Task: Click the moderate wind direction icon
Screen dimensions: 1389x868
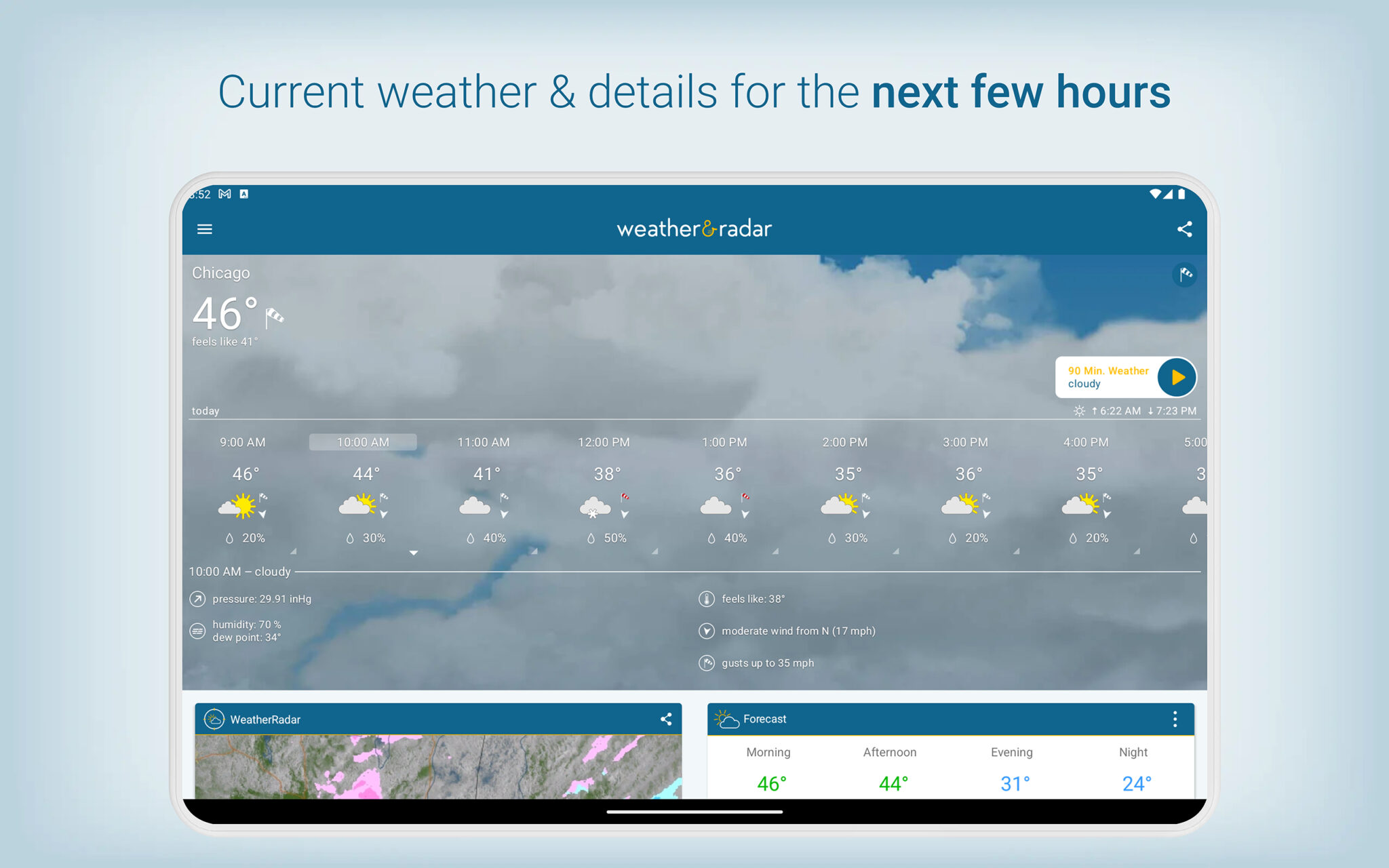Action: (705, 631)
